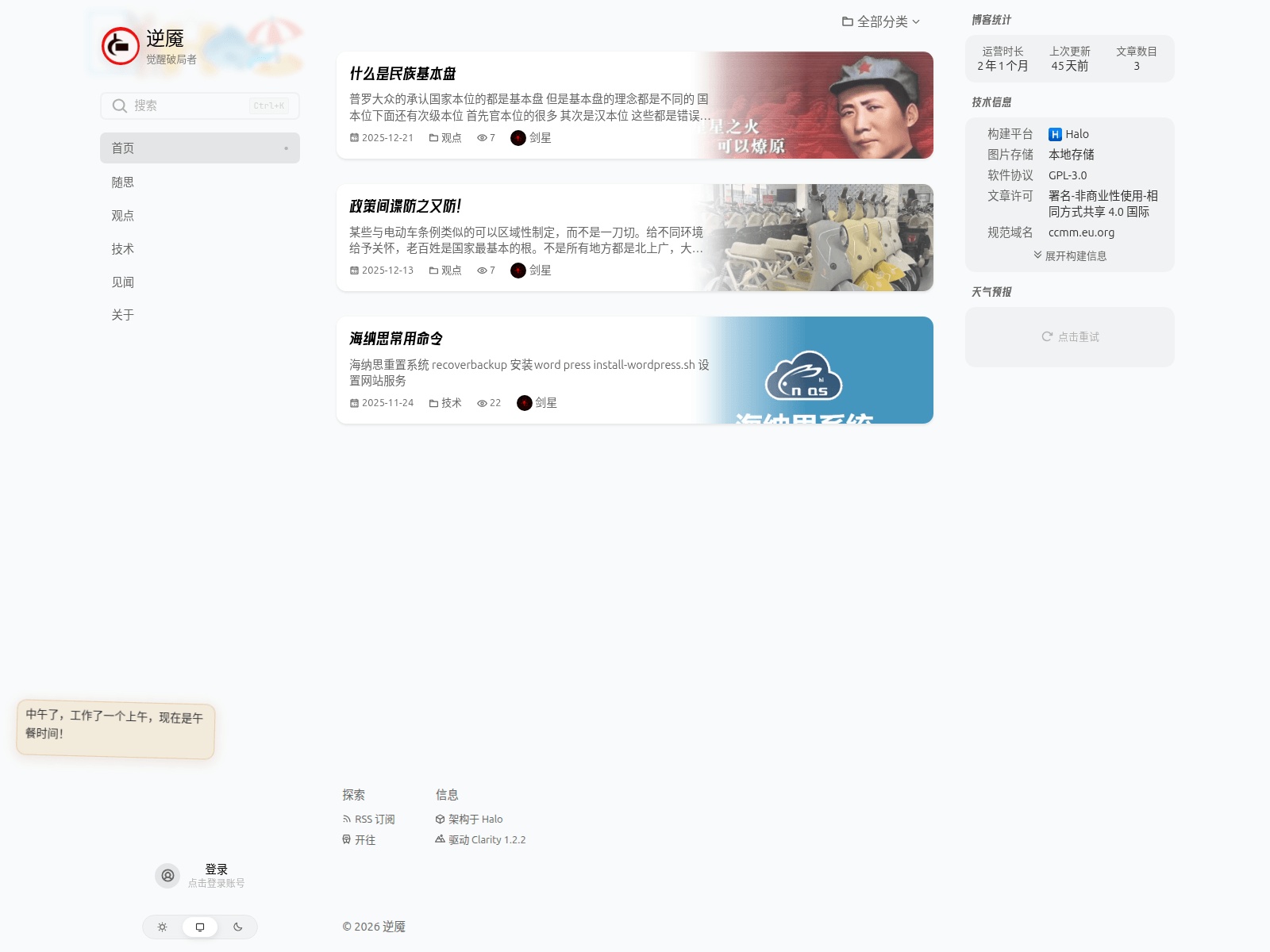
Task: Click the author avatar on 政策间谍防之又防 post
Action: 518,271
